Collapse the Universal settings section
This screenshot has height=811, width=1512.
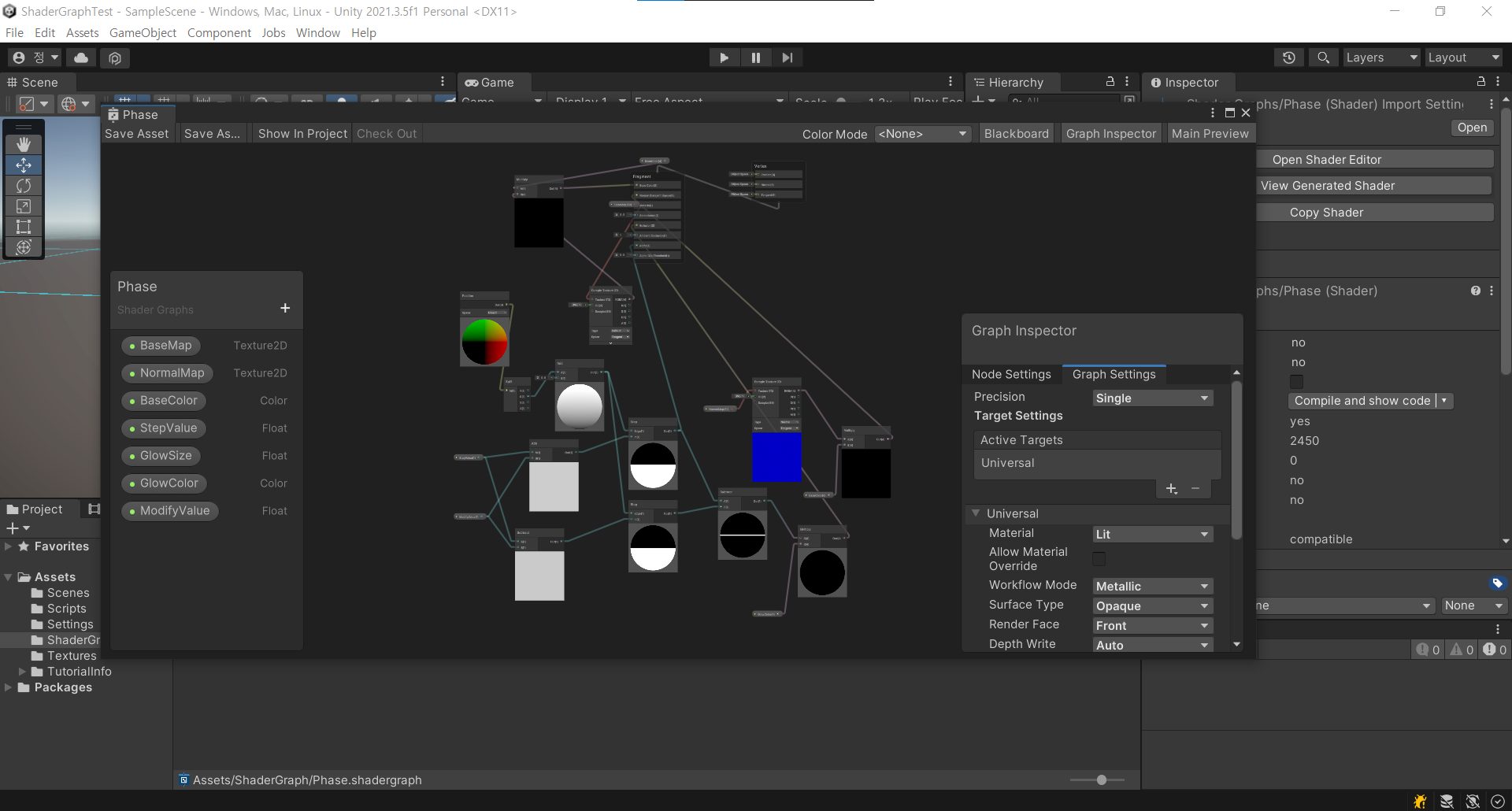click(x=976, y=513)
